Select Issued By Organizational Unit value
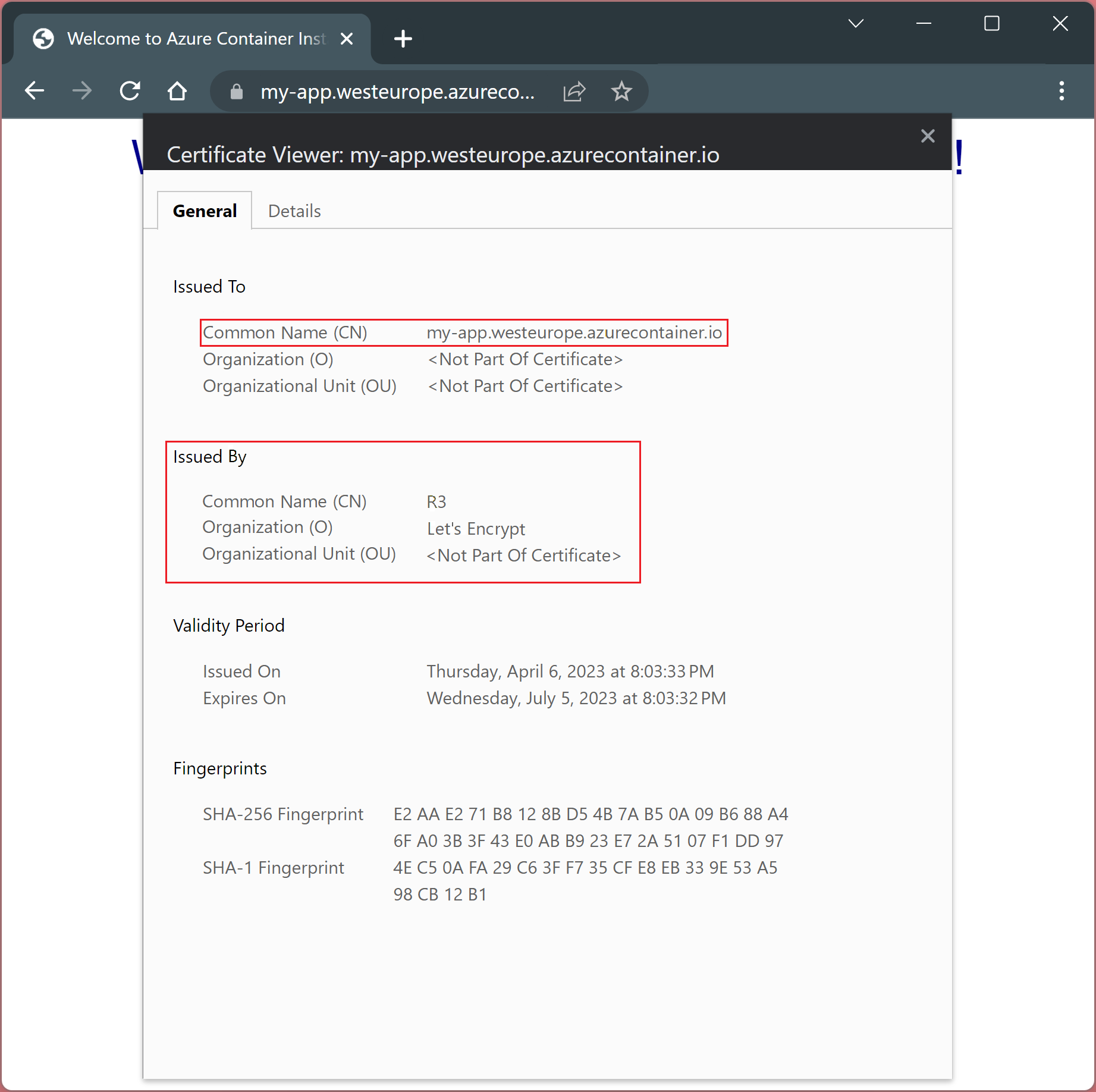This screenshot has width=1096, height=1092. [x=524, y=556]
